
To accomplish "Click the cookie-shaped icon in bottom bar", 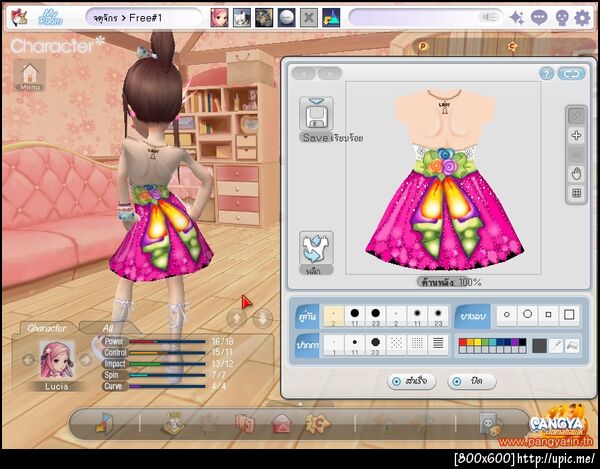I will pos(318,423).
